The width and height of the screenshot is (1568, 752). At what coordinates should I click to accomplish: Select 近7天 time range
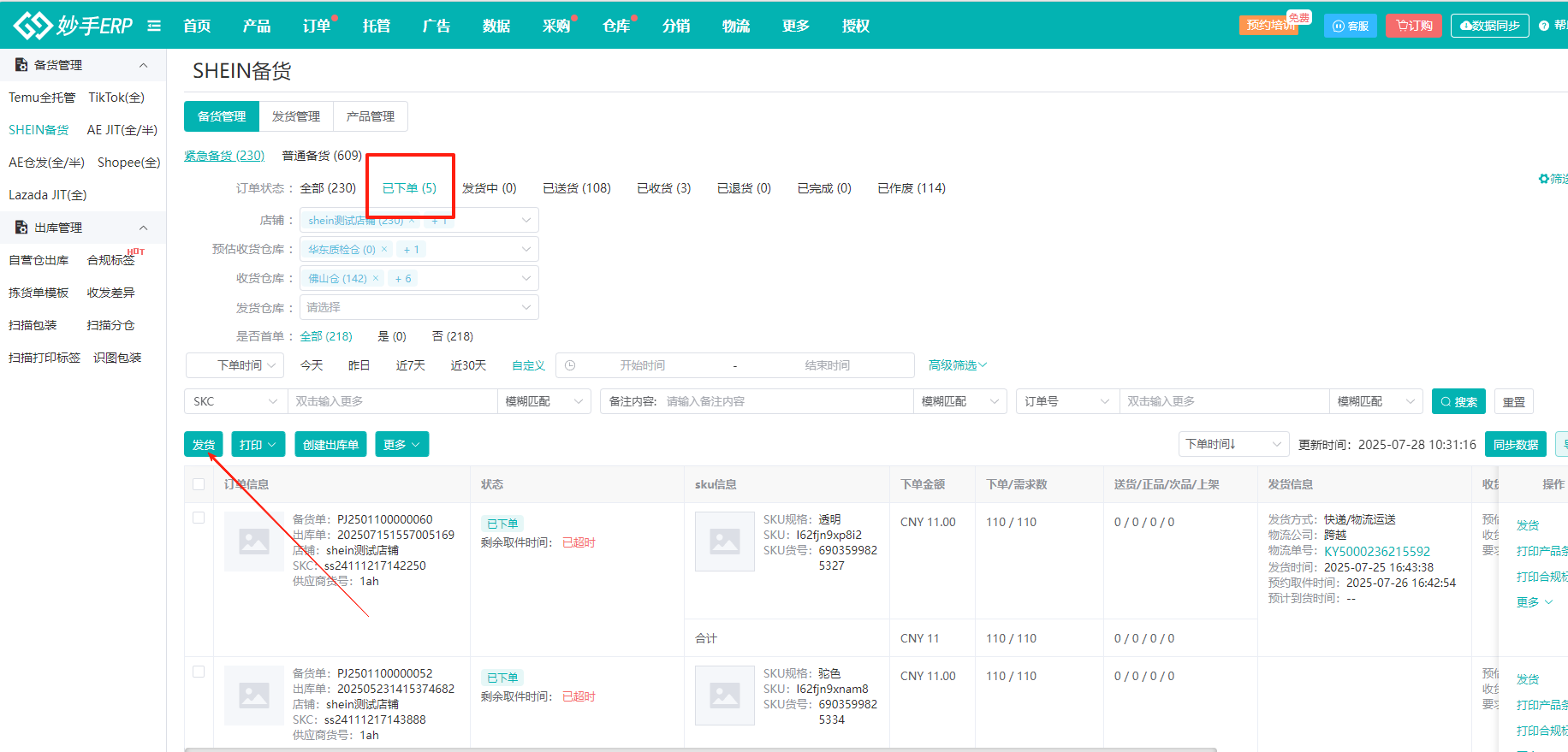411,365
